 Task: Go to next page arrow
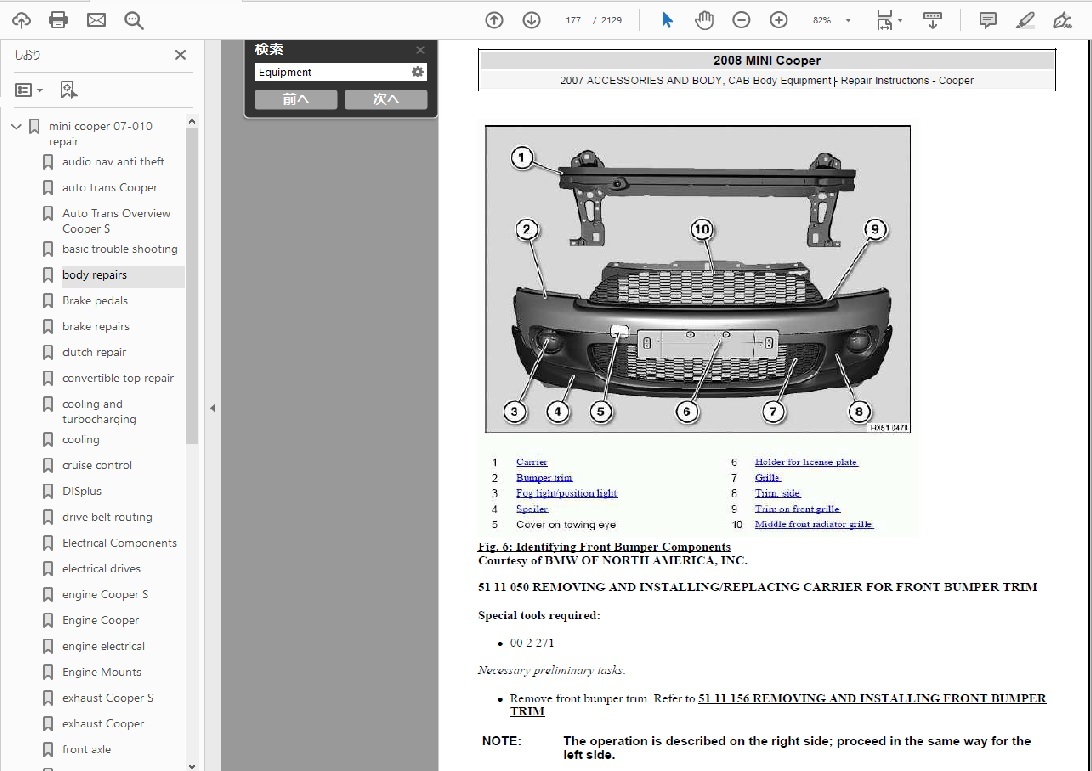[x=531, y=20]
